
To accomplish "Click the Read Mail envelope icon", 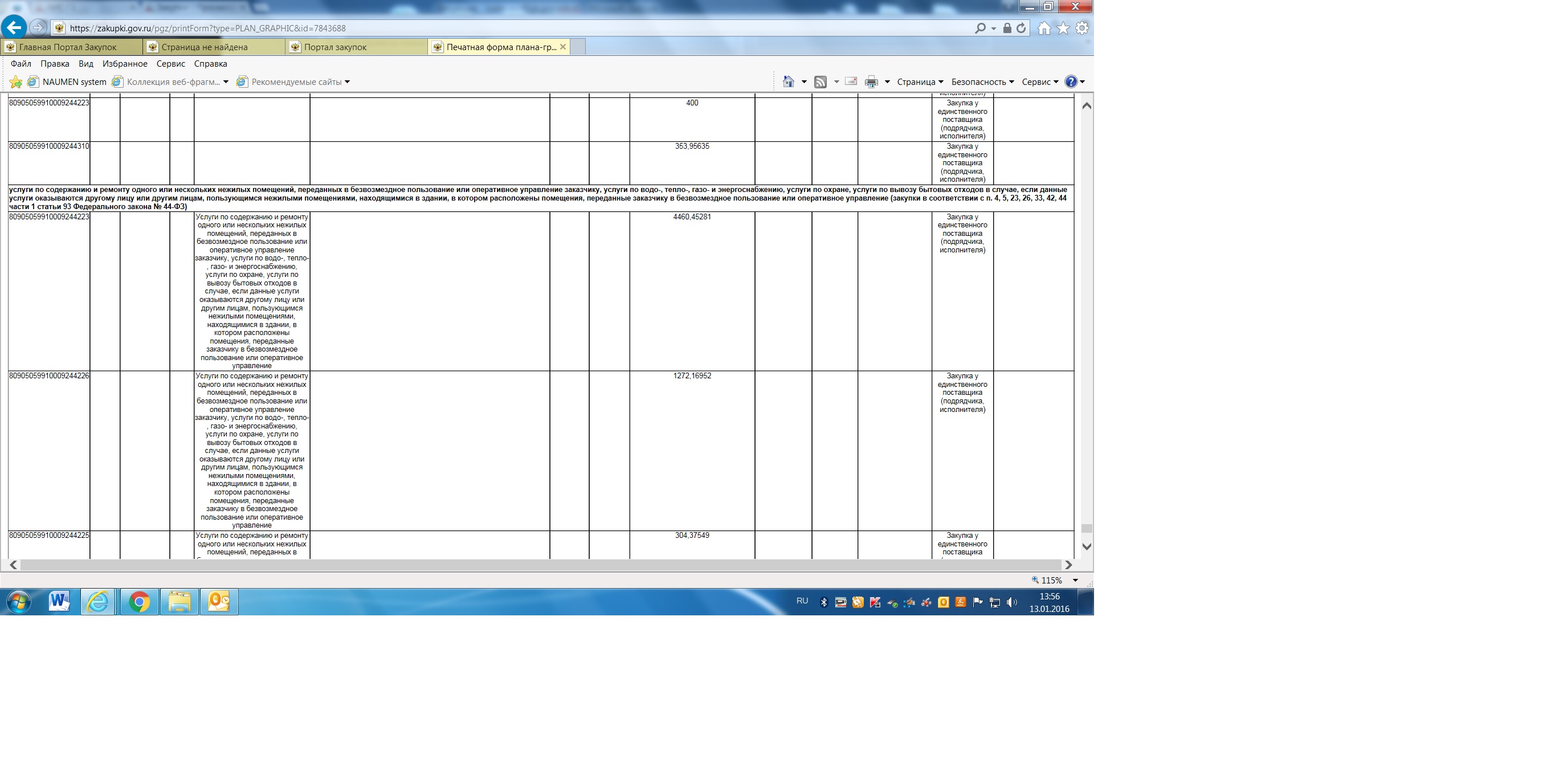I will [851, 81].
